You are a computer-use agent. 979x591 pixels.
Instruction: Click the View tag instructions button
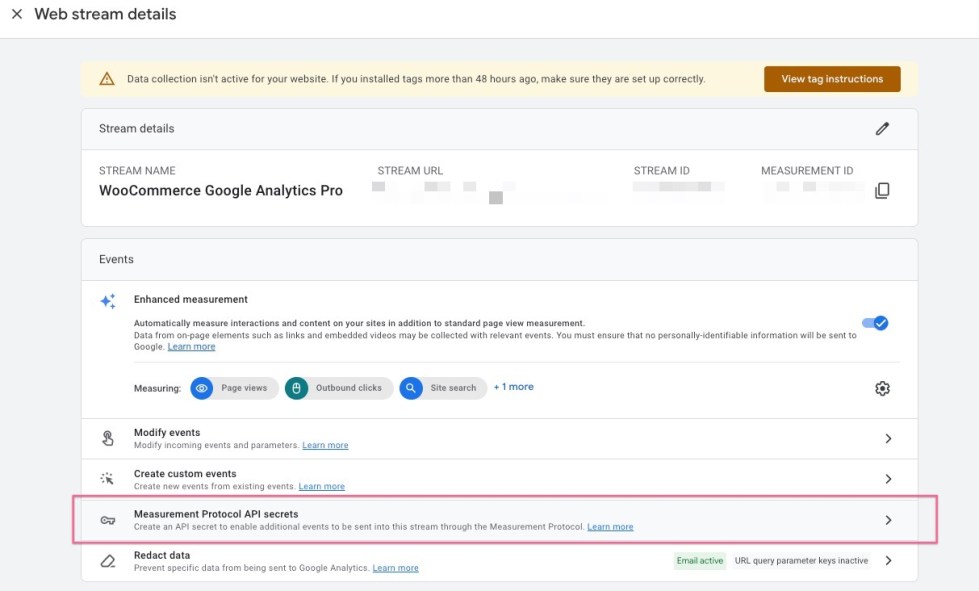[x=832, y=79]
